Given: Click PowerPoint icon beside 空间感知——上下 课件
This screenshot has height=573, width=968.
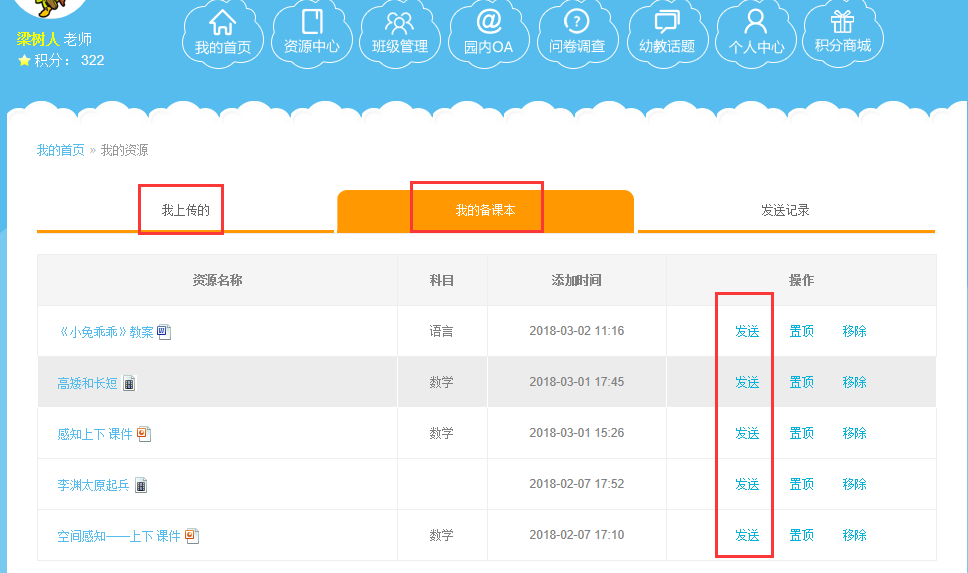Looking at the screenshot, I should coord(192,536).
